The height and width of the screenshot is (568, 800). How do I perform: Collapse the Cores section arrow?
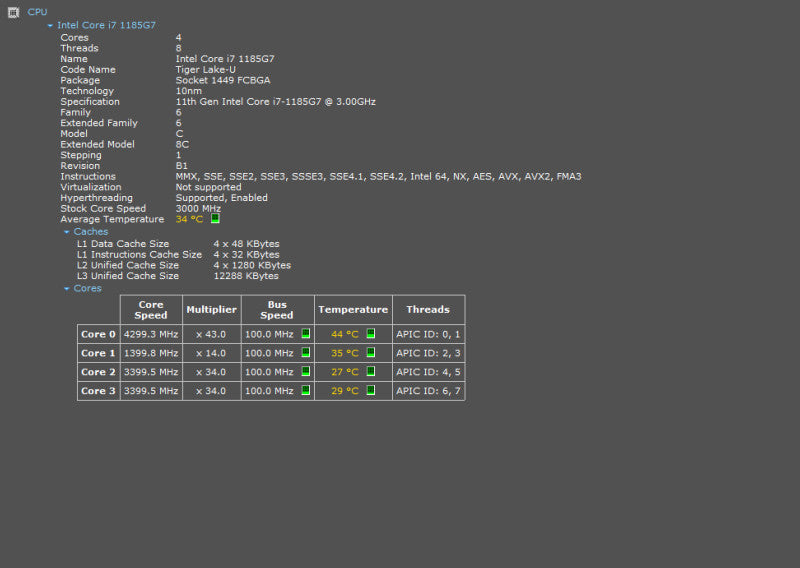[x=66, y=288]
